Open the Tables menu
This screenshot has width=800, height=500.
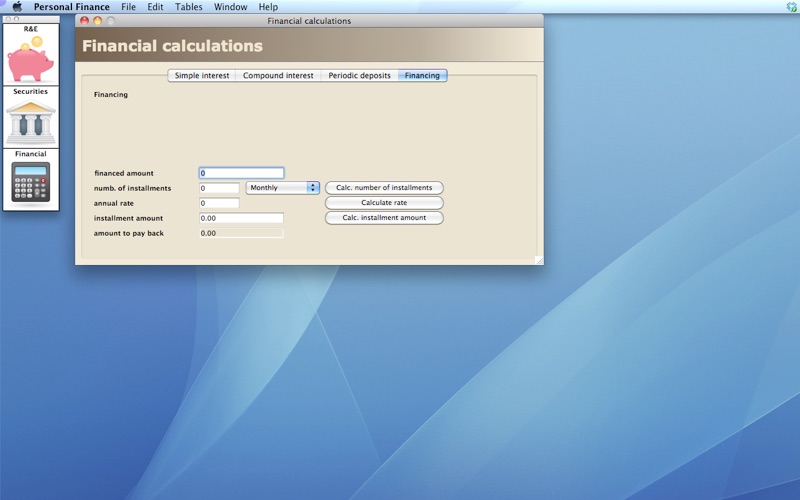click(188, 7)
